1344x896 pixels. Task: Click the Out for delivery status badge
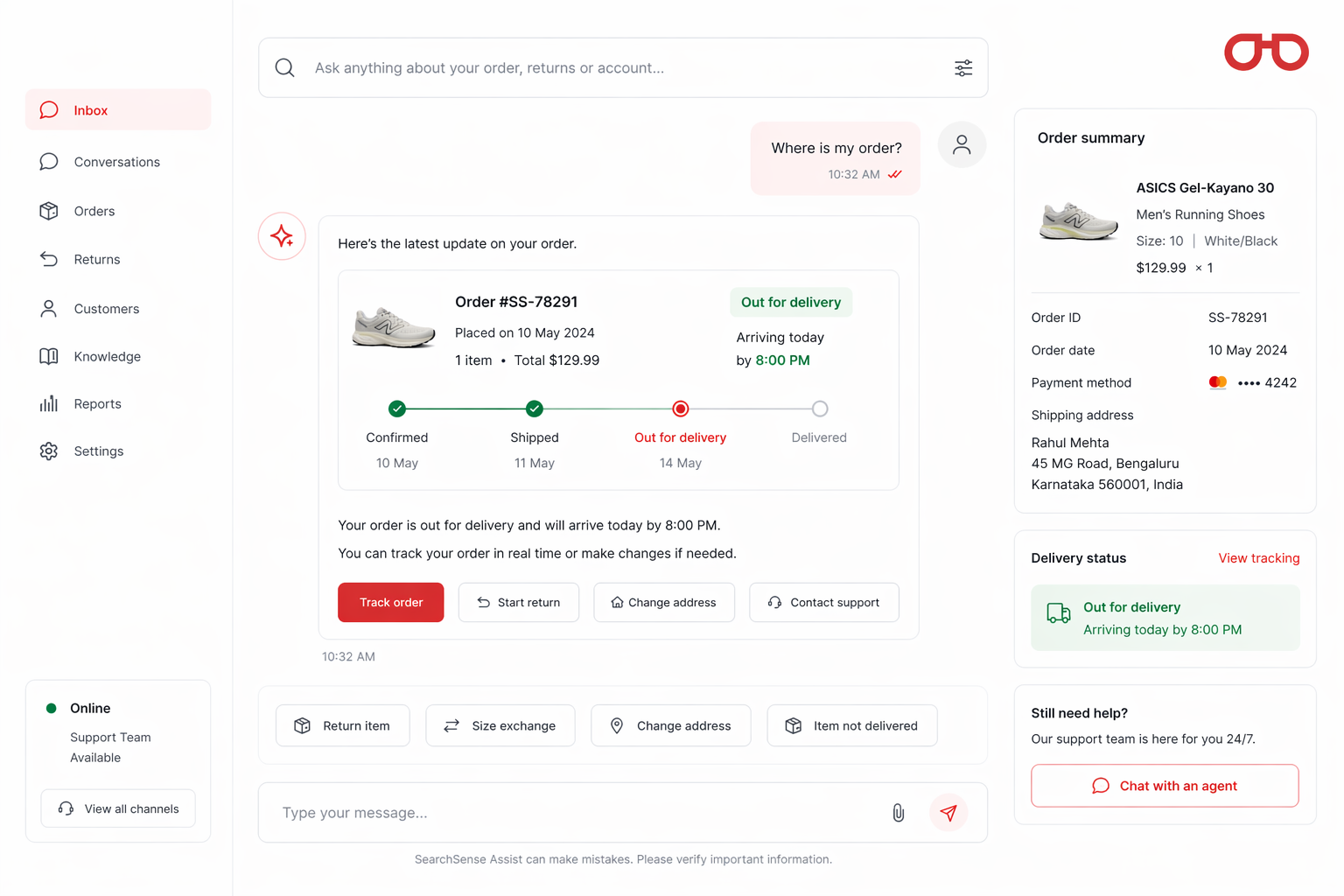pyautogui.click(x=791, y=302)
